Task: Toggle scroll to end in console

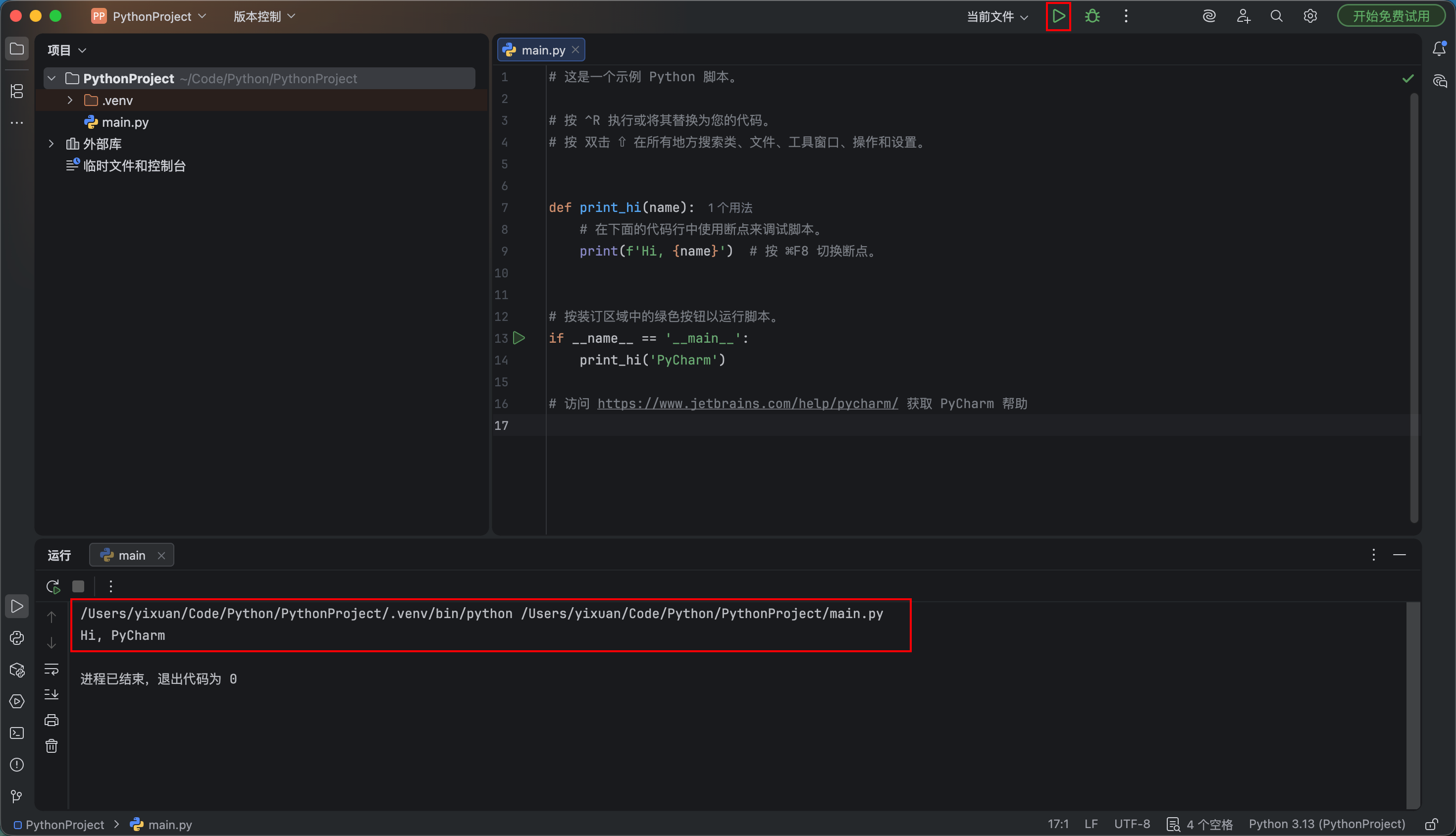Action: pyautogui.click(x=52, y=694)
